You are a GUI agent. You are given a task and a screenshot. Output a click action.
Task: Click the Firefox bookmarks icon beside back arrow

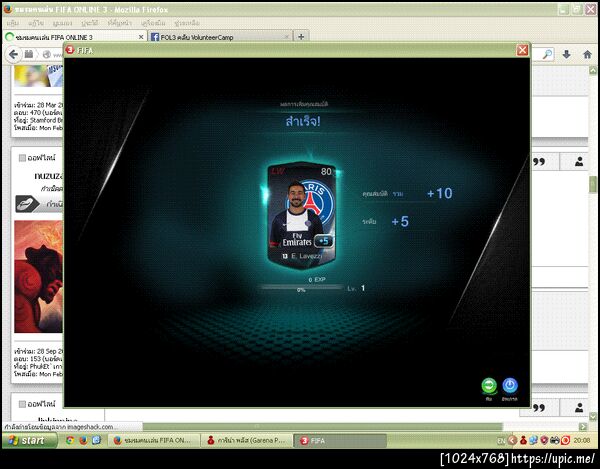pyautogui.click(x=29, y=54)
